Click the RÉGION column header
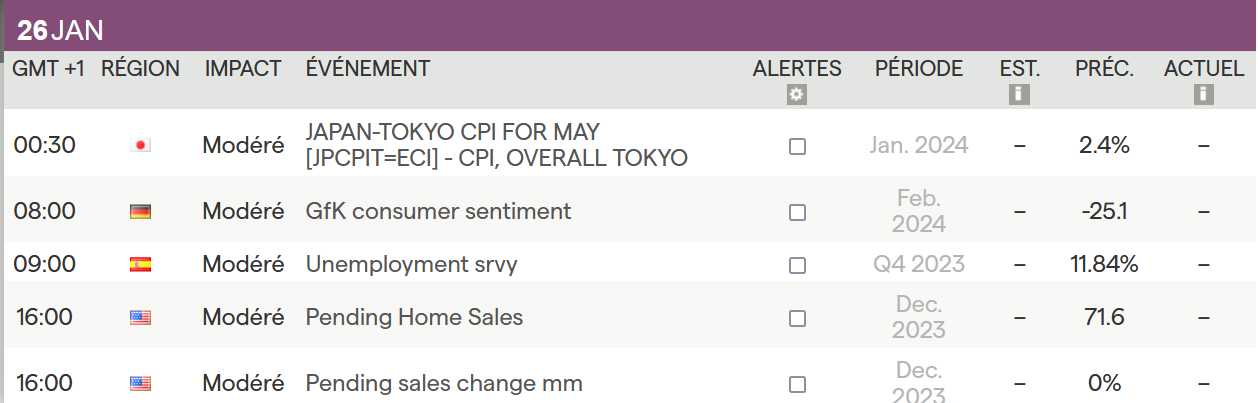This screenshot has width=1258, height=403. pos(140,69)
